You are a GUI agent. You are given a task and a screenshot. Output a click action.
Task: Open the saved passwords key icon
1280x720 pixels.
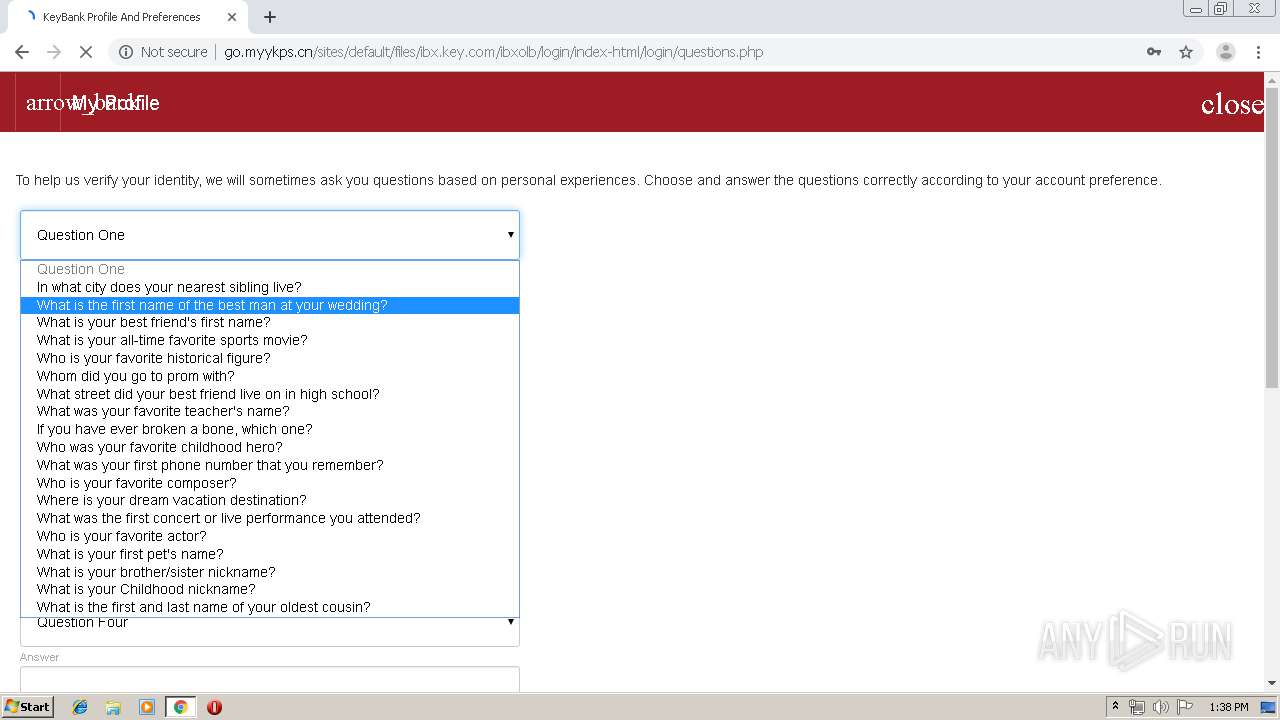1154,52
